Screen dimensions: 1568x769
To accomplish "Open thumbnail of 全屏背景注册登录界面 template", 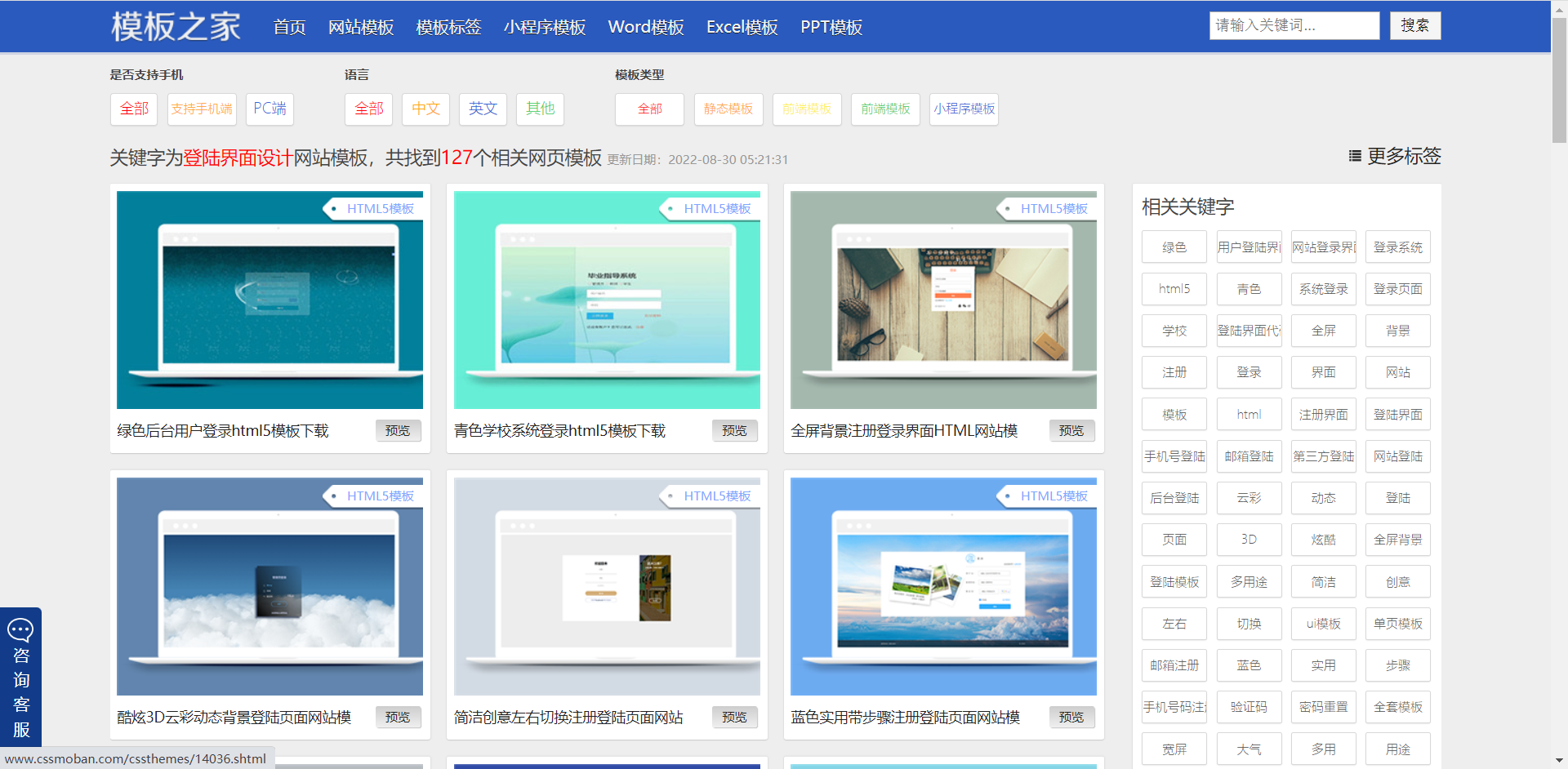I will pos(943,300).
